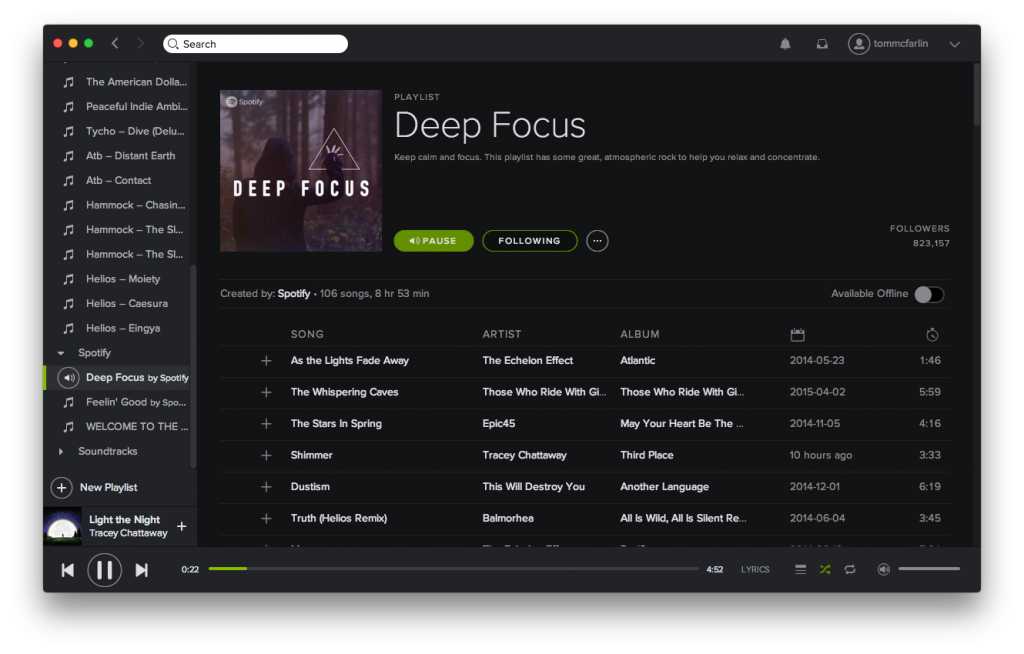The width and height of the screenshot is (1024, 654).
Task: Add The Stars In Spring to library
Action: 266,423
